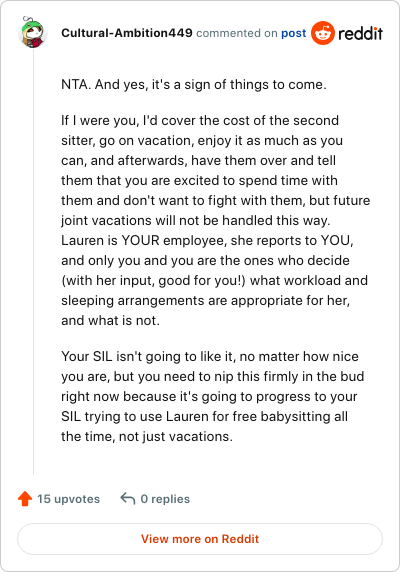This screenshot has height=572, width=400.
Task: Click the "right now because it's going" line
Action: point(209,396)
